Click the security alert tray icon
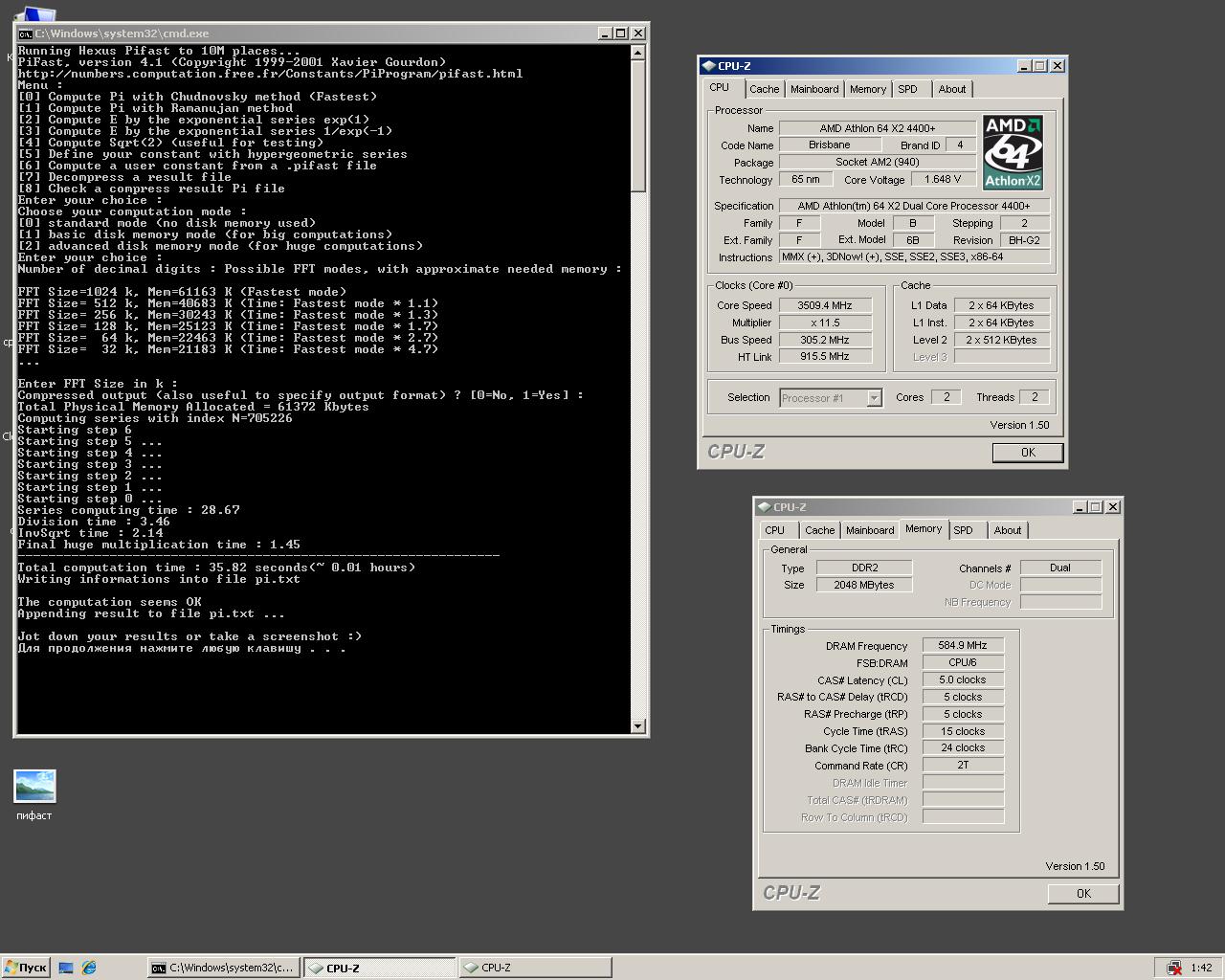Screen dimensions: 1225x980 coord(1174,968)
